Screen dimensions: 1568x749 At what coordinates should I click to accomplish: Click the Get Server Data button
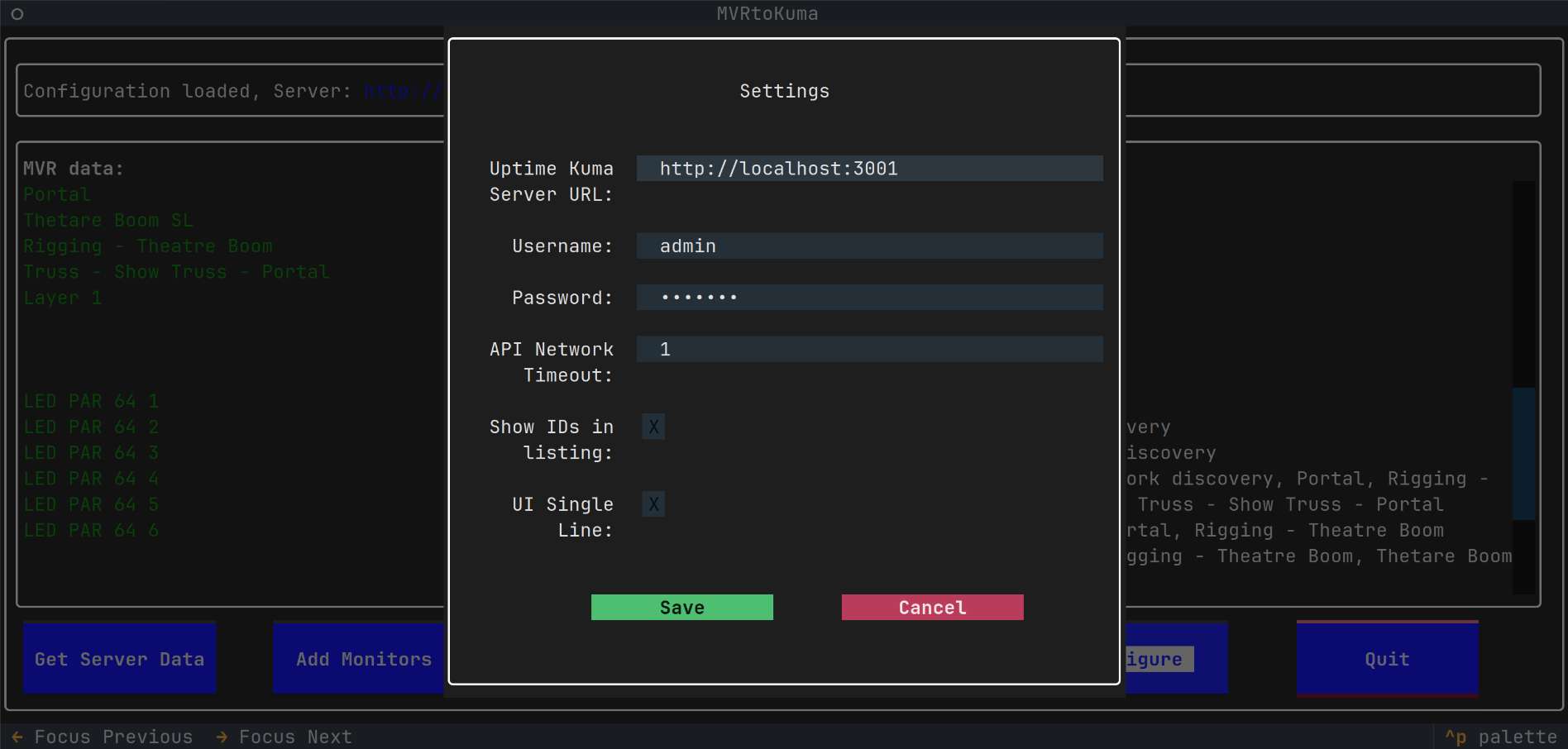pos(120,658)
